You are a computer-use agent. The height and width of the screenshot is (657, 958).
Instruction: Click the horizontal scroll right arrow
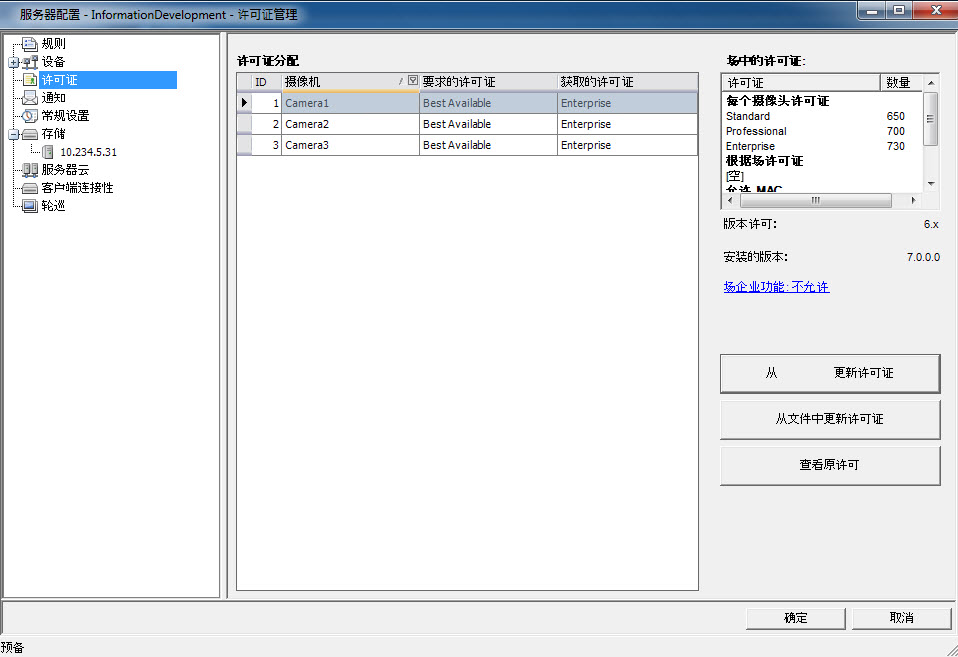point(913,200)
